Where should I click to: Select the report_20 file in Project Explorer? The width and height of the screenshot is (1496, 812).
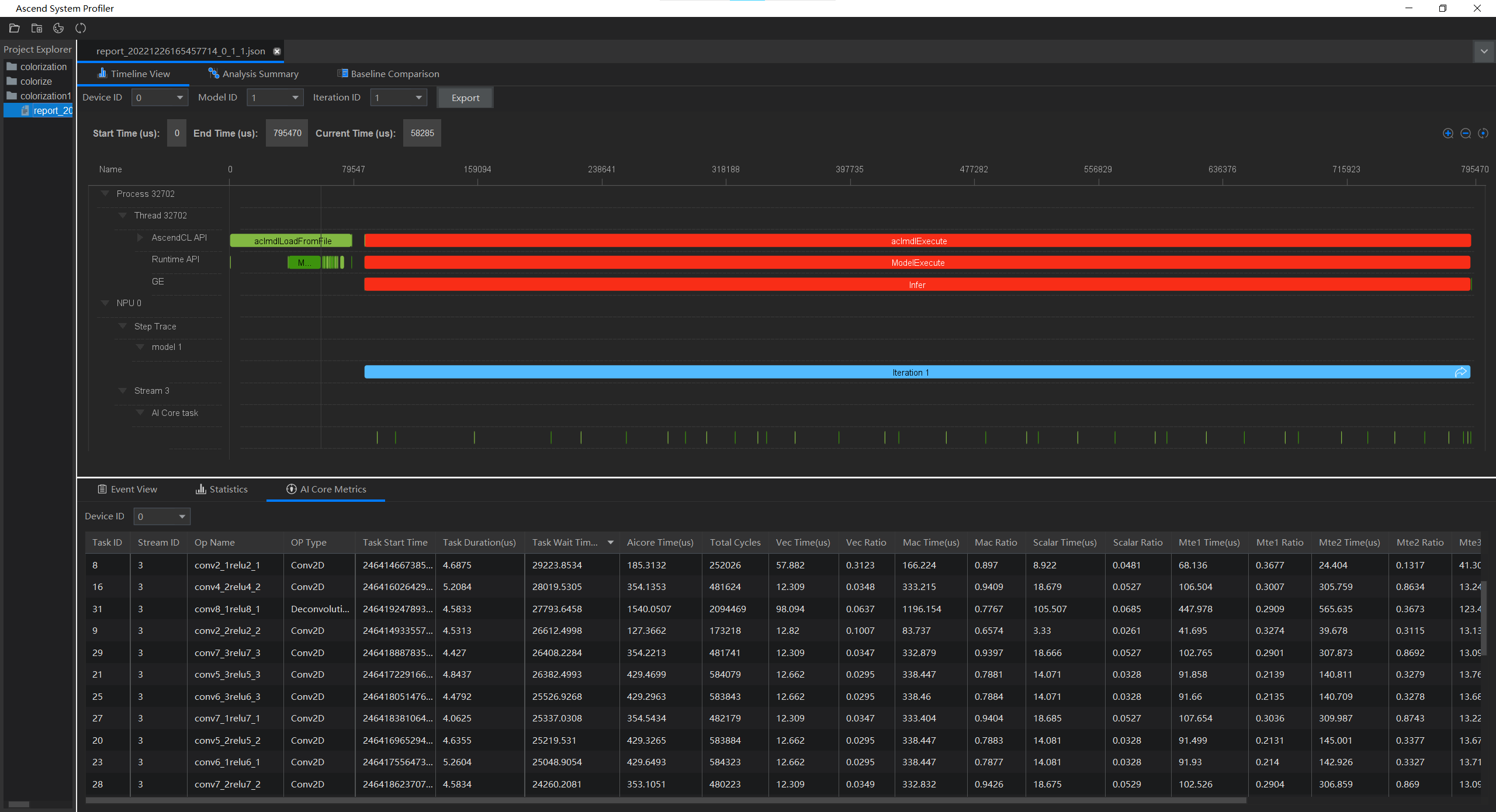39,110
